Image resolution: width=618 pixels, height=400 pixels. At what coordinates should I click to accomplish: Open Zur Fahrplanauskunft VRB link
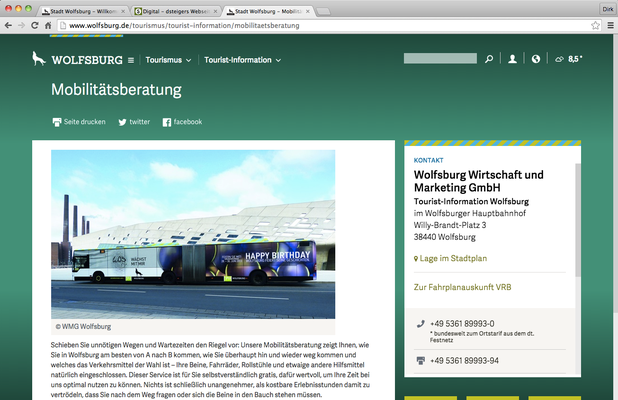[462, 287]
